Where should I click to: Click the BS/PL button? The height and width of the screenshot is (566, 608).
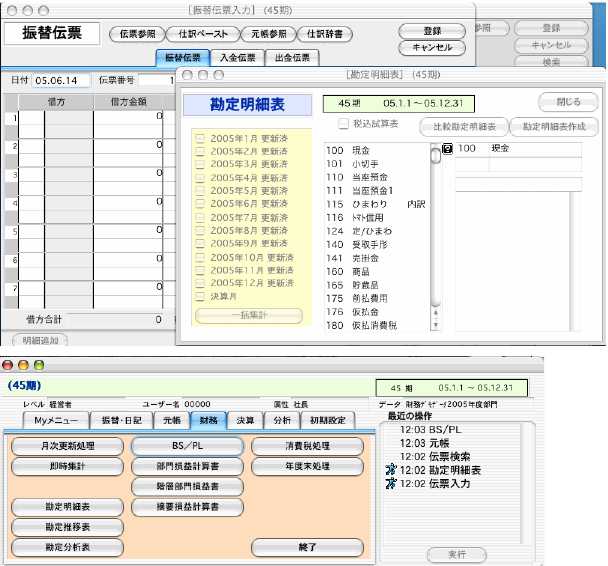tap(187, 446)
